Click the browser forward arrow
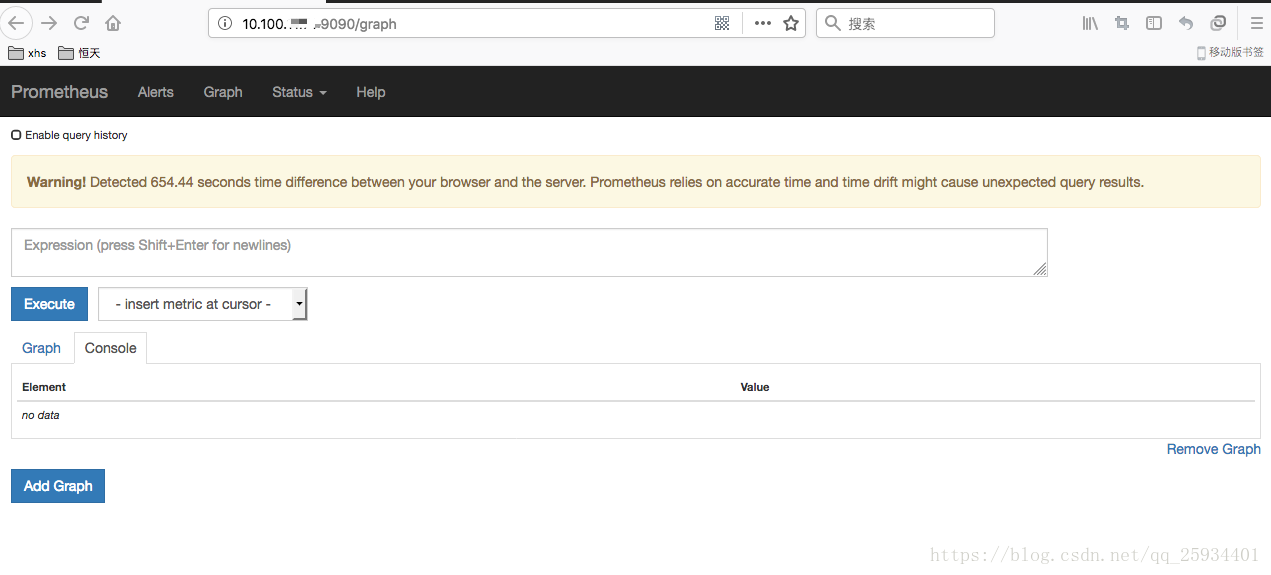The width and height of the screenshot is (1271, 575). [49, 23]
